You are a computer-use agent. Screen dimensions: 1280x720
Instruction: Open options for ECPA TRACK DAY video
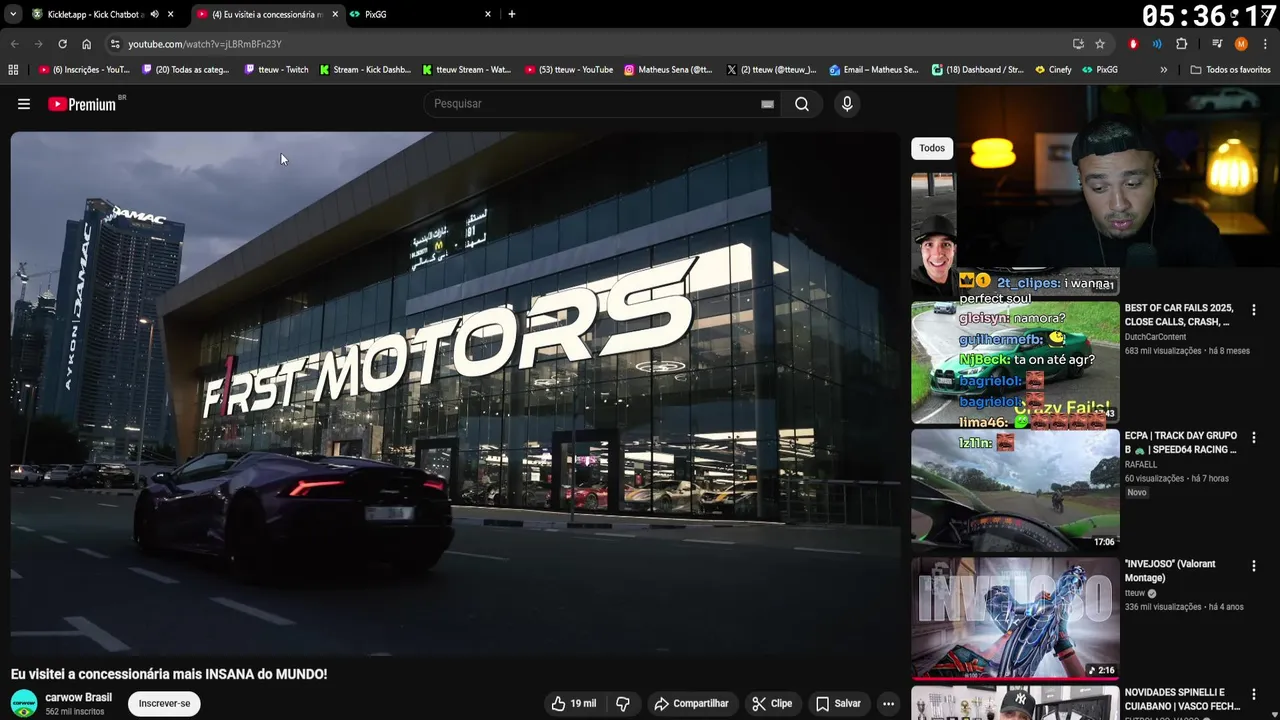(x=1254, y=438)
